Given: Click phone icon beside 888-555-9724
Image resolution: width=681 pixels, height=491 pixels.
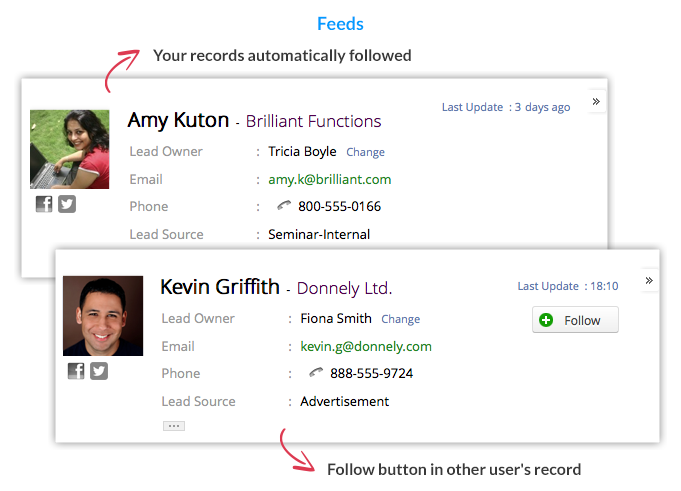Looking at the screenshot, I should 316,372.
